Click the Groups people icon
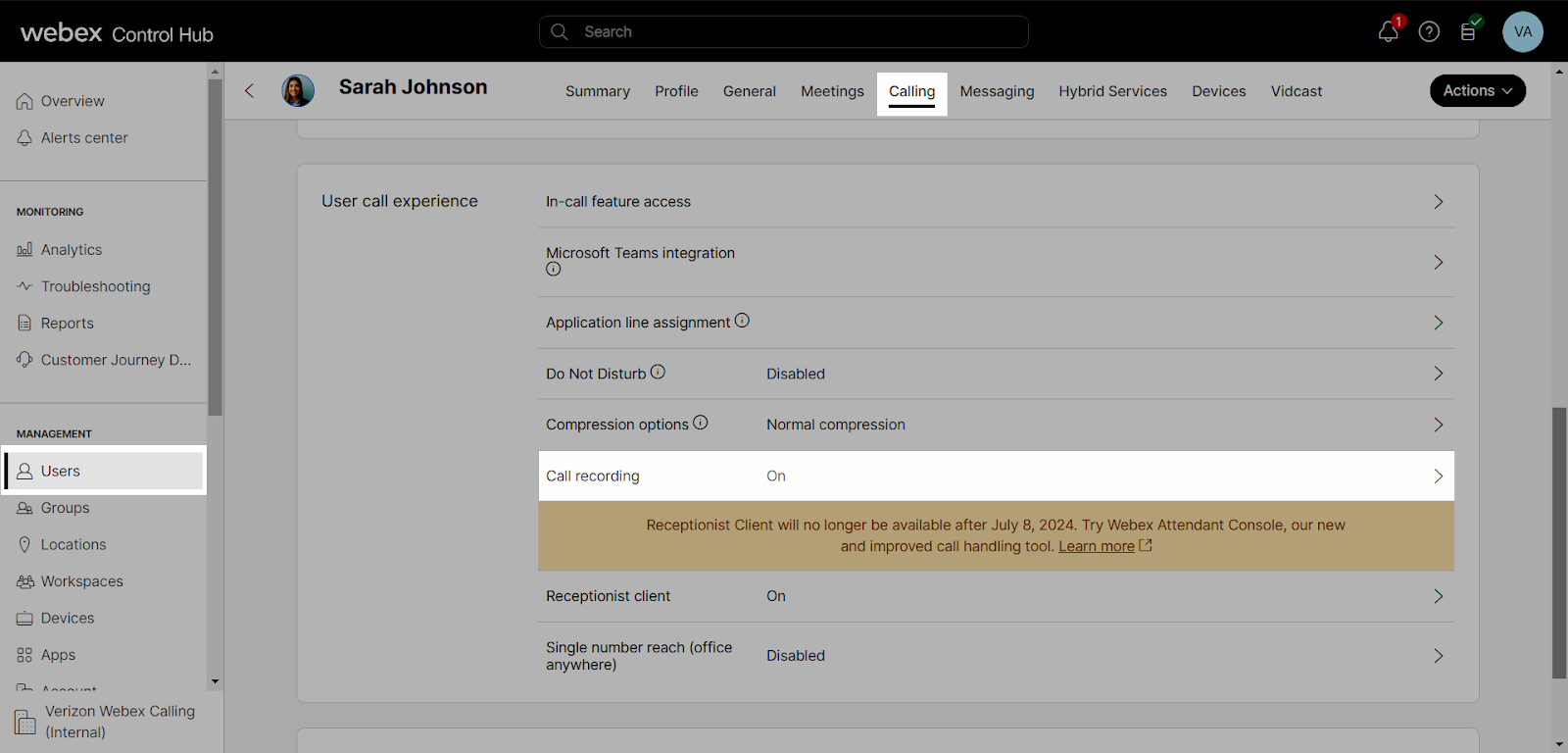The width and height of the screenshot is (1568, 753). pos(24,508)
